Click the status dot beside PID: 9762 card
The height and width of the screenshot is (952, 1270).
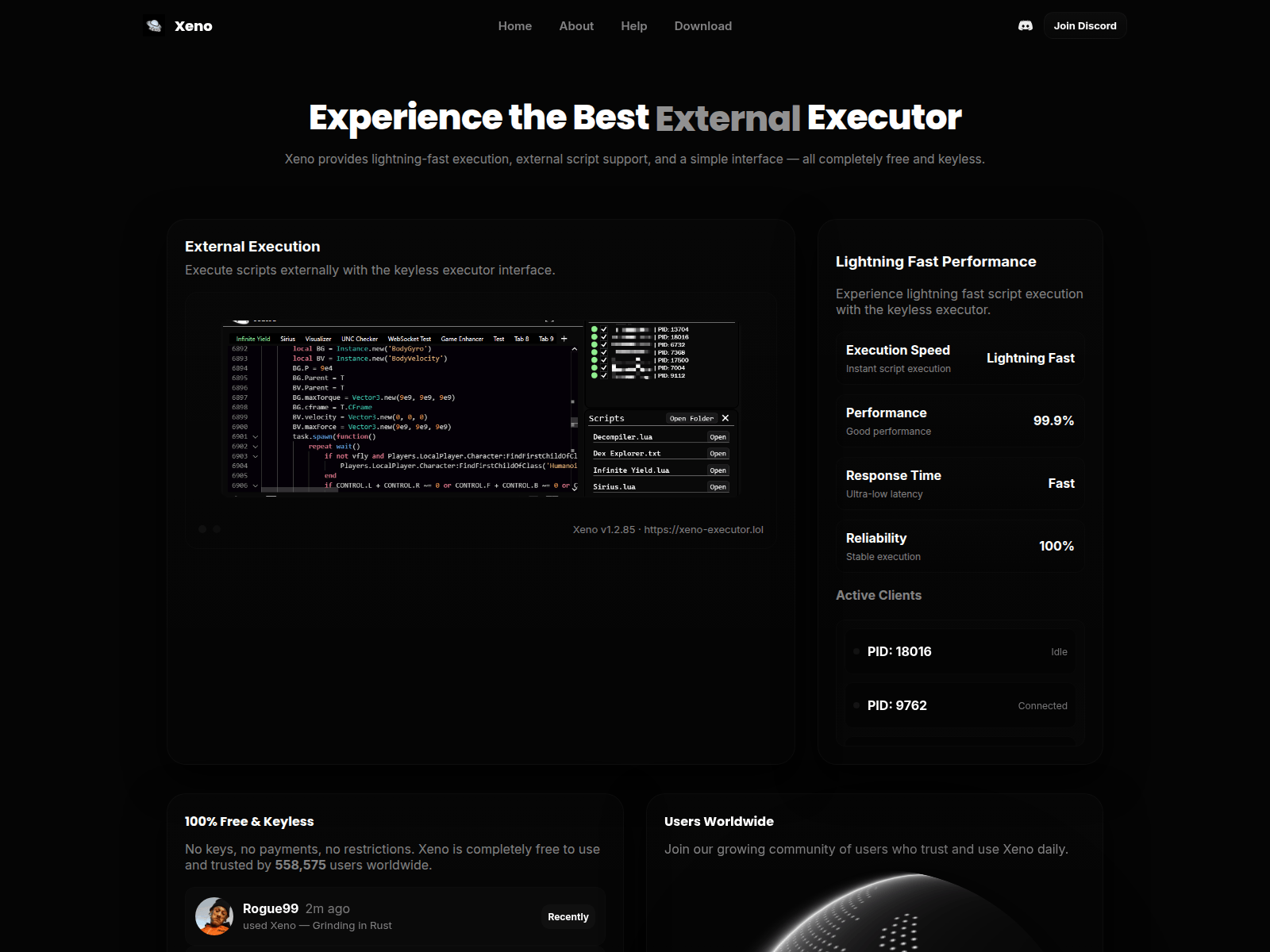[x=856, y=705]
